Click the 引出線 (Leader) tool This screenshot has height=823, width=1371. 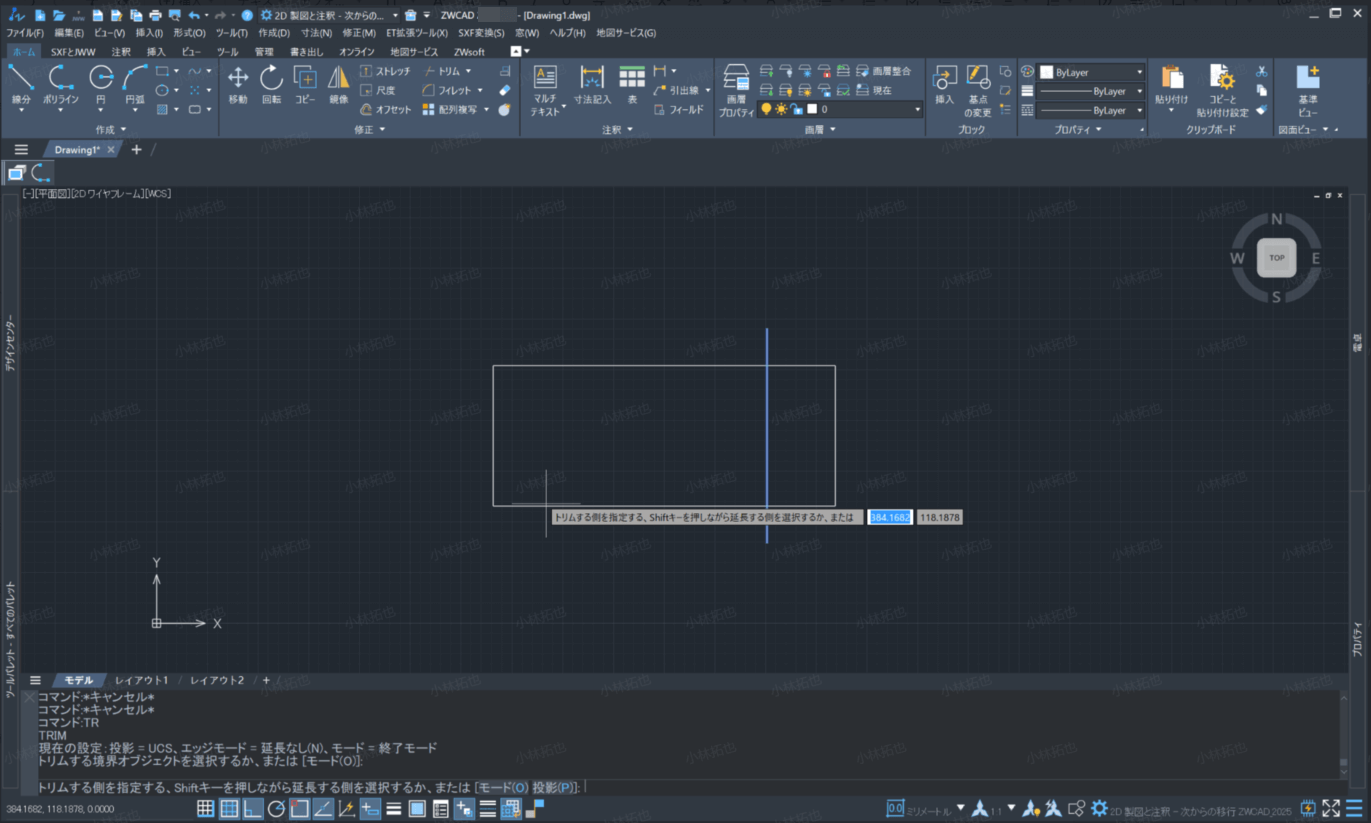[x=677, y=90]
